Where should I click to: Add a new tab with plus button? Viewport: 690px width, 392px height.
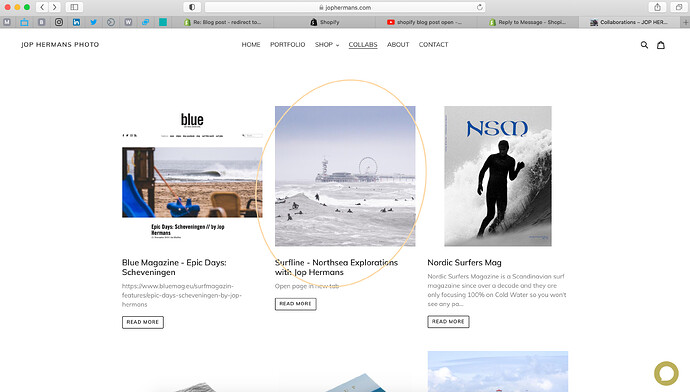pos(685,22)
